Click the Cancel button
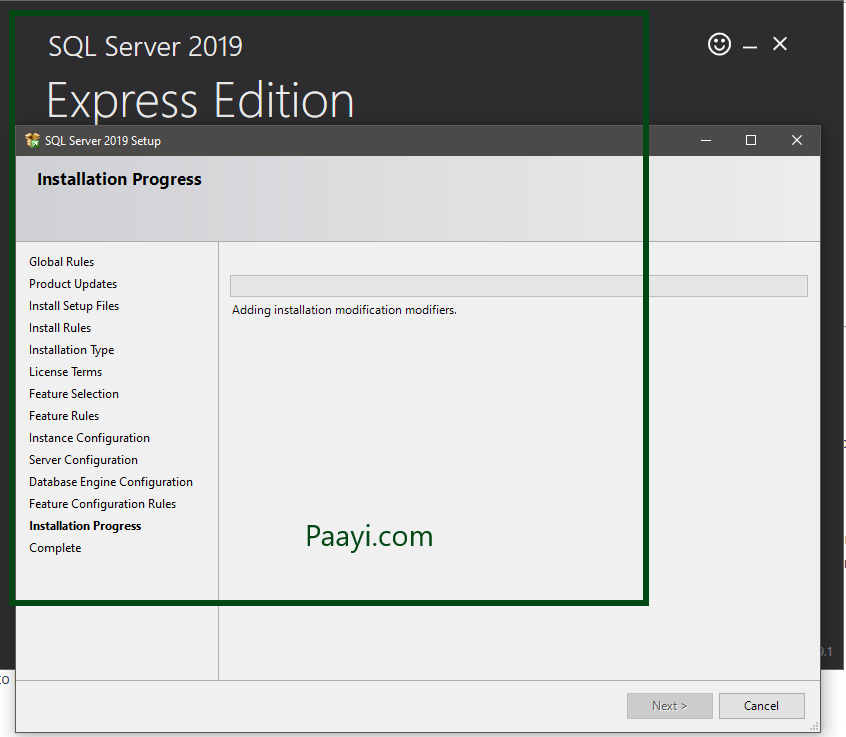 point(761,706)
